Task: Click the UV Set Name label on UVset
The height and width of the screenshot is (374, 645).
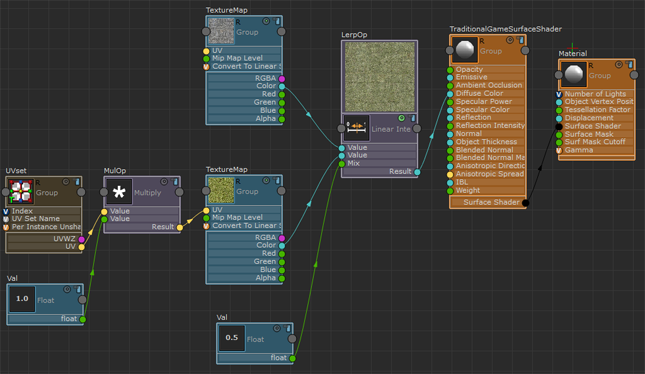Action: coord(36,219)
